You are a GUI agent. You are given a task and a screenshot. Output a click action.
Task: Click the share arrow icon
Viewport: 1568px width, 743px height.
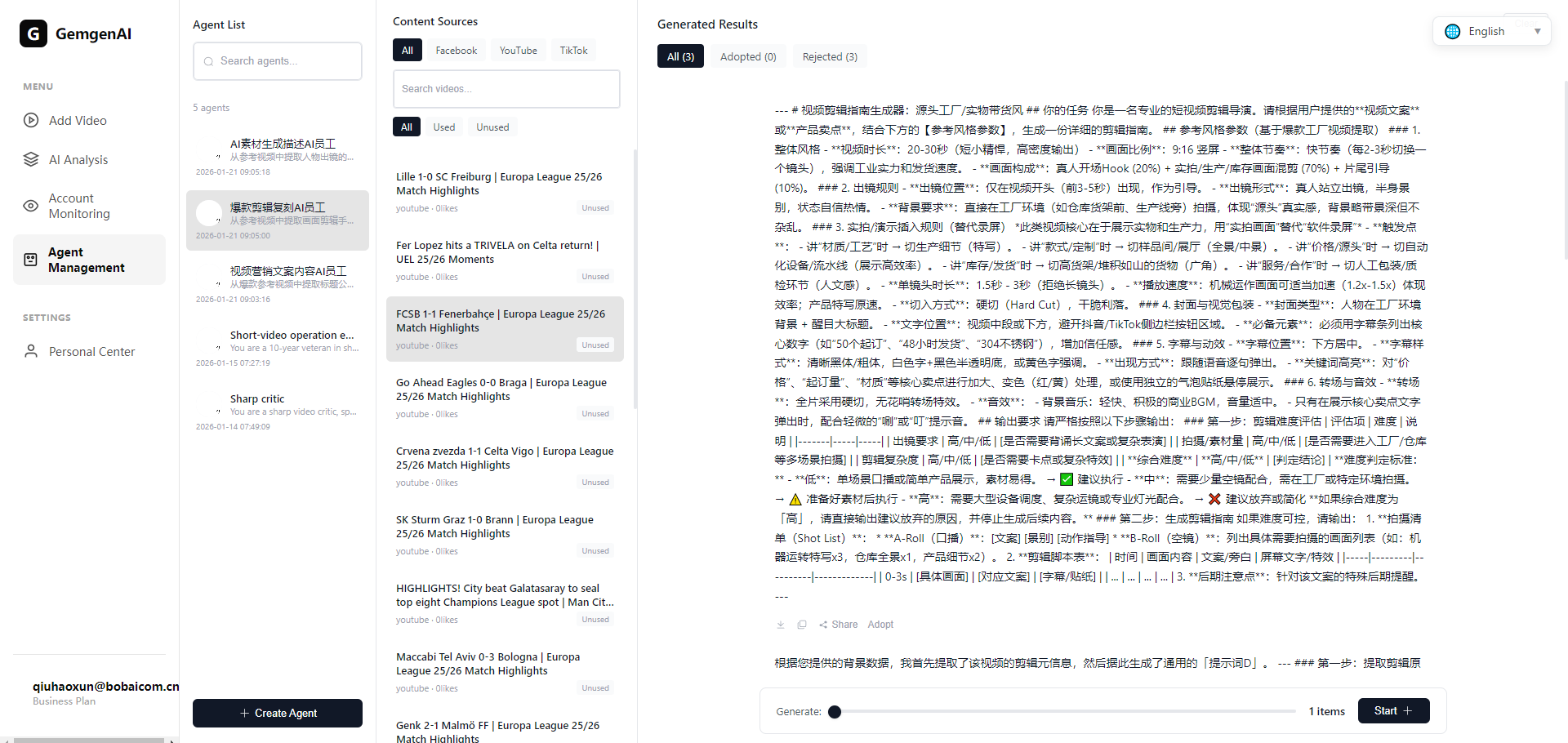pos(824,625)
